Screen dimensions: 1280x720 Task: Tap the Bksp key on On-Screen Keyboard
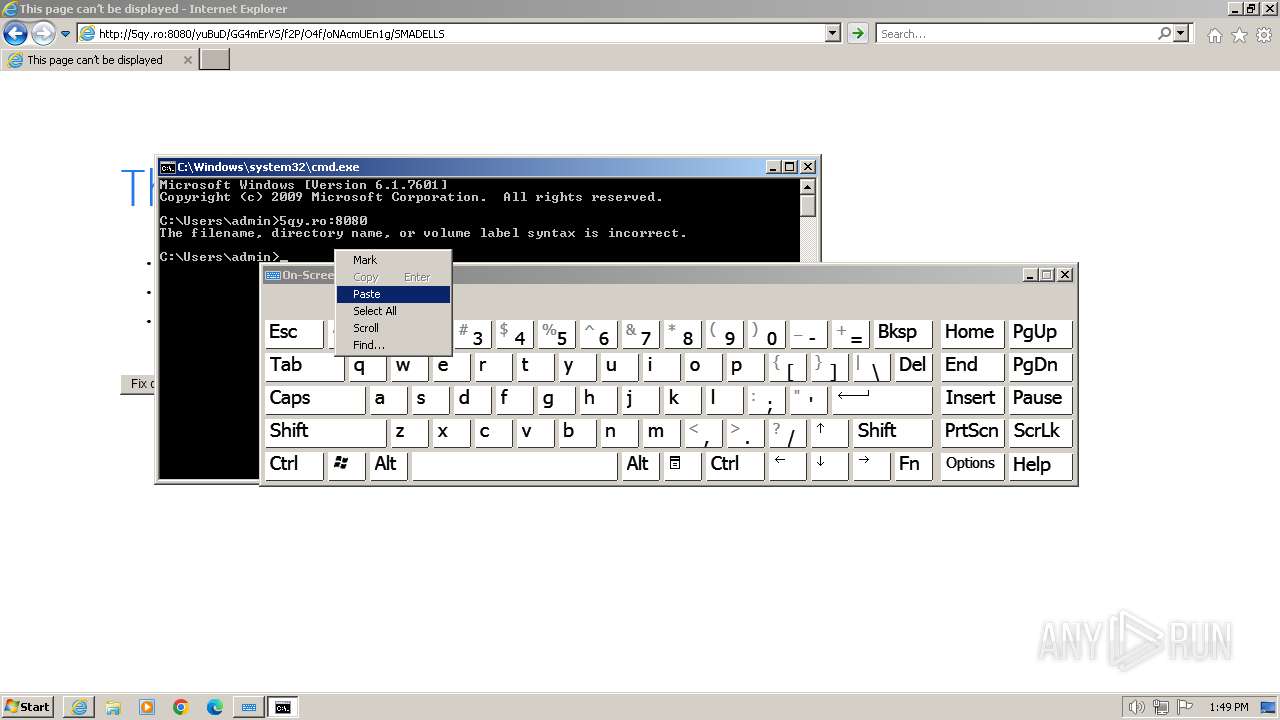(x=902, y=333)
